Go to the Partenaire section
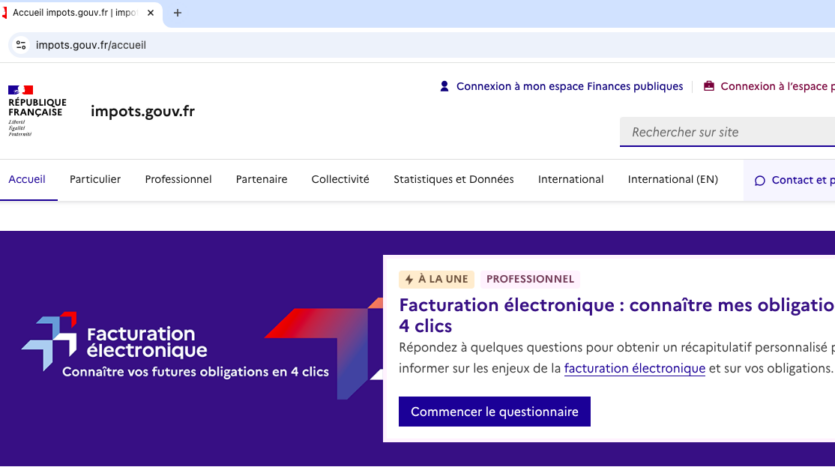 (261, 180)
